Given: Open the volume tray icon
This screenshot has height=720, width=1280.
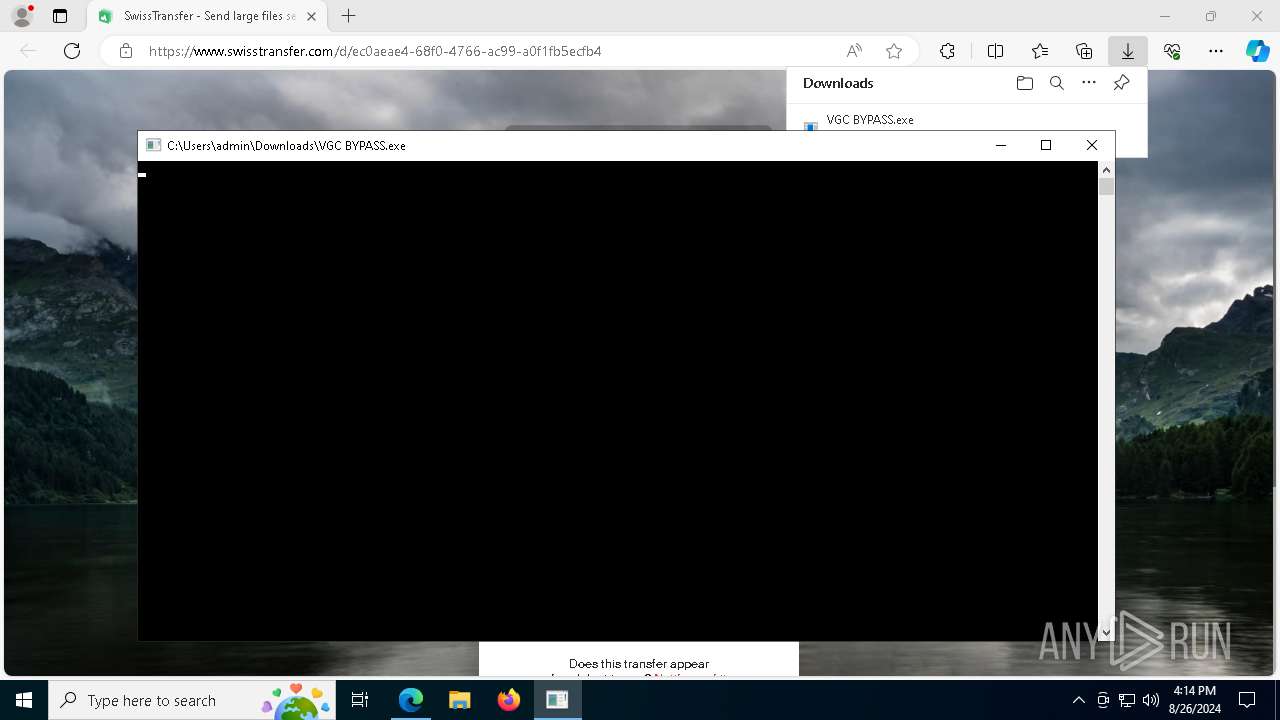Looking at the screenshot, I should point(1151,700).
